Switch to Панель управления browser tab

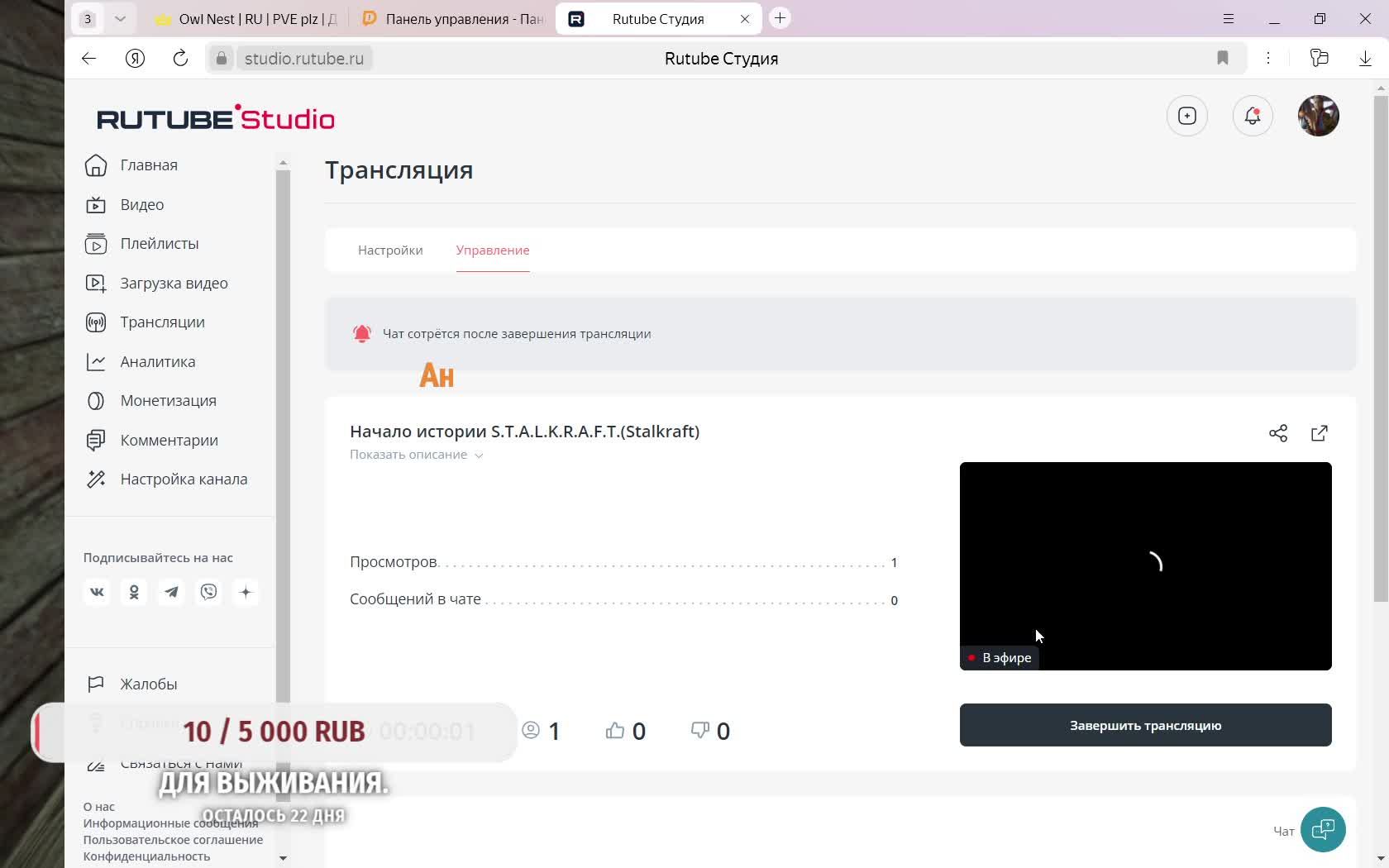click(x=453, y=19)
